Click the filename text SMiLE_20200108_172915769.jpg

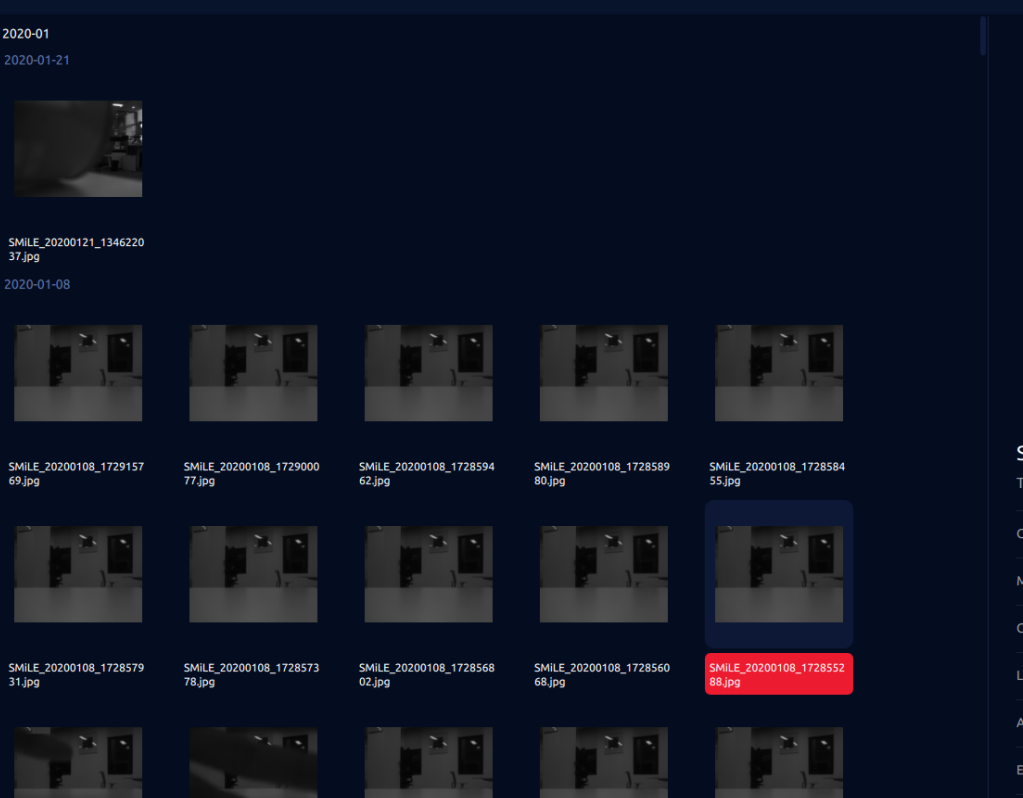pyautogui.click(x=76, y=473)
